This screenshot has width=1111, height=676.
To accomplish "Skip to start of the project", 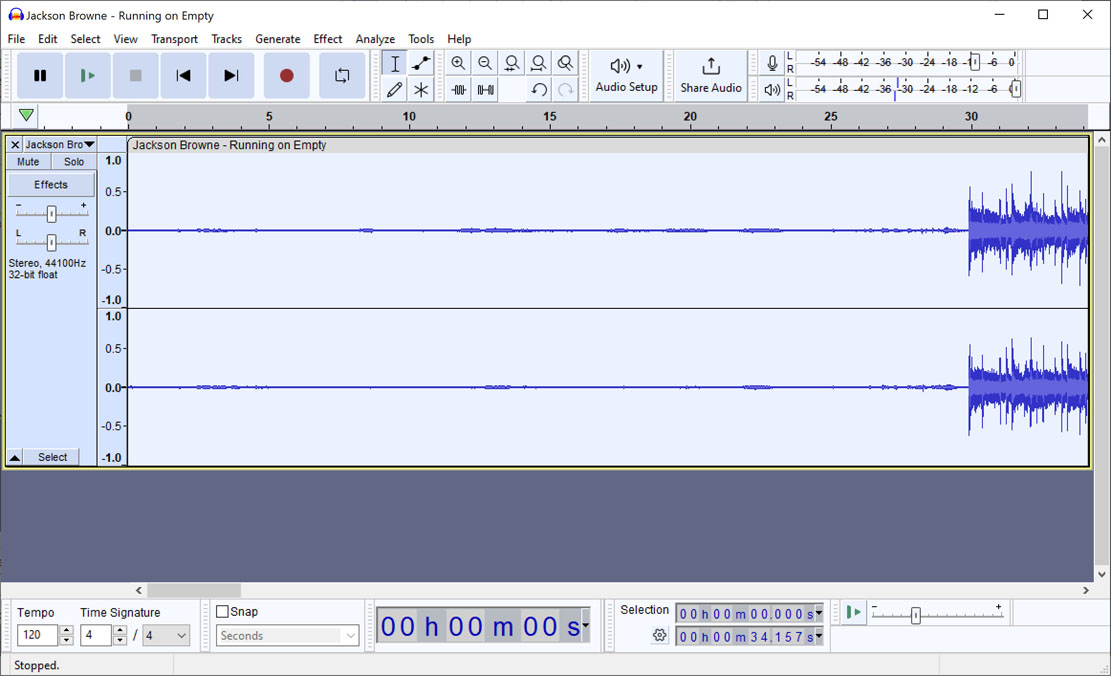I will click(184, 75).
